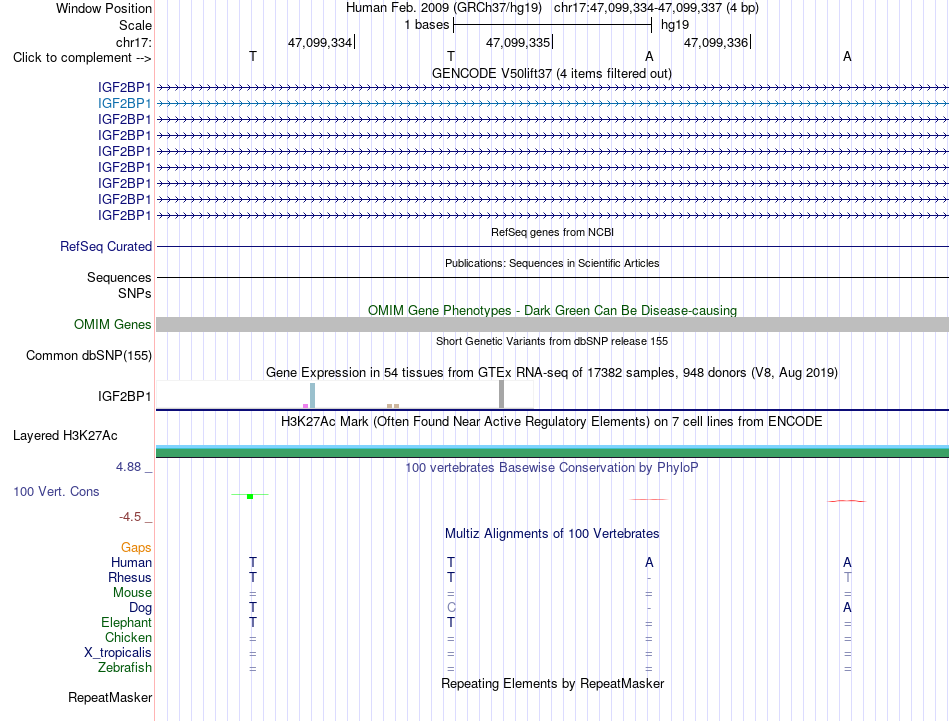The image size is (950, 721).
Task: Select the Elephant alignment row label
Action: click(126, 623)
